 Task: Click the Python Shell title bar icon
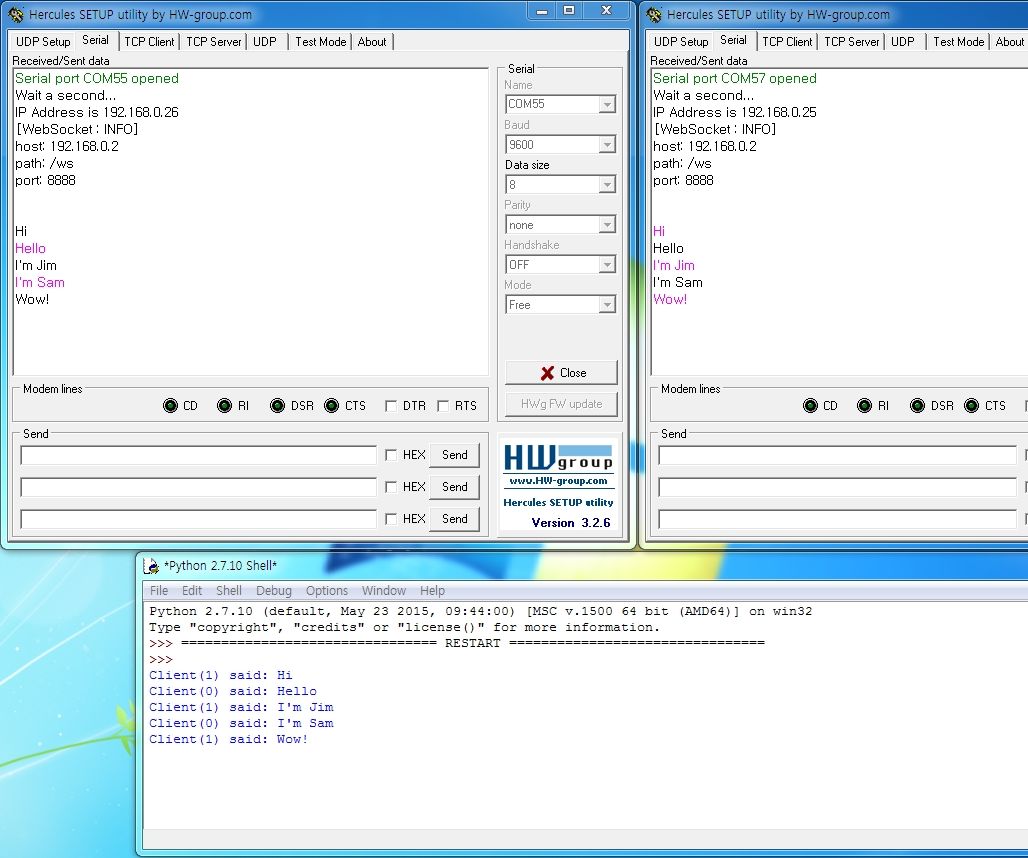tap(152, 565)
